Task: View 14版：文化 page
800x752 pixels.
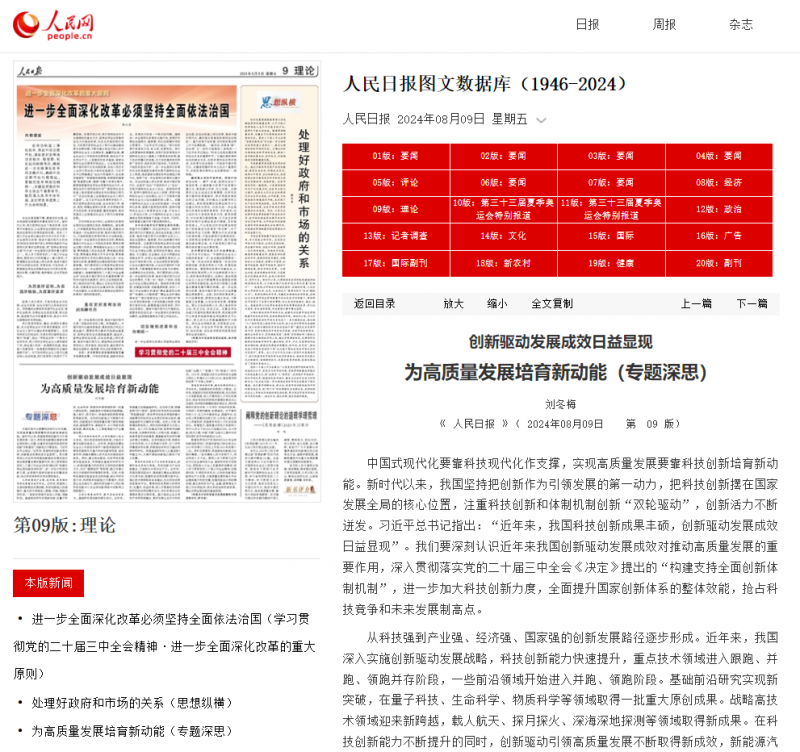Action: tap(504, 236)
